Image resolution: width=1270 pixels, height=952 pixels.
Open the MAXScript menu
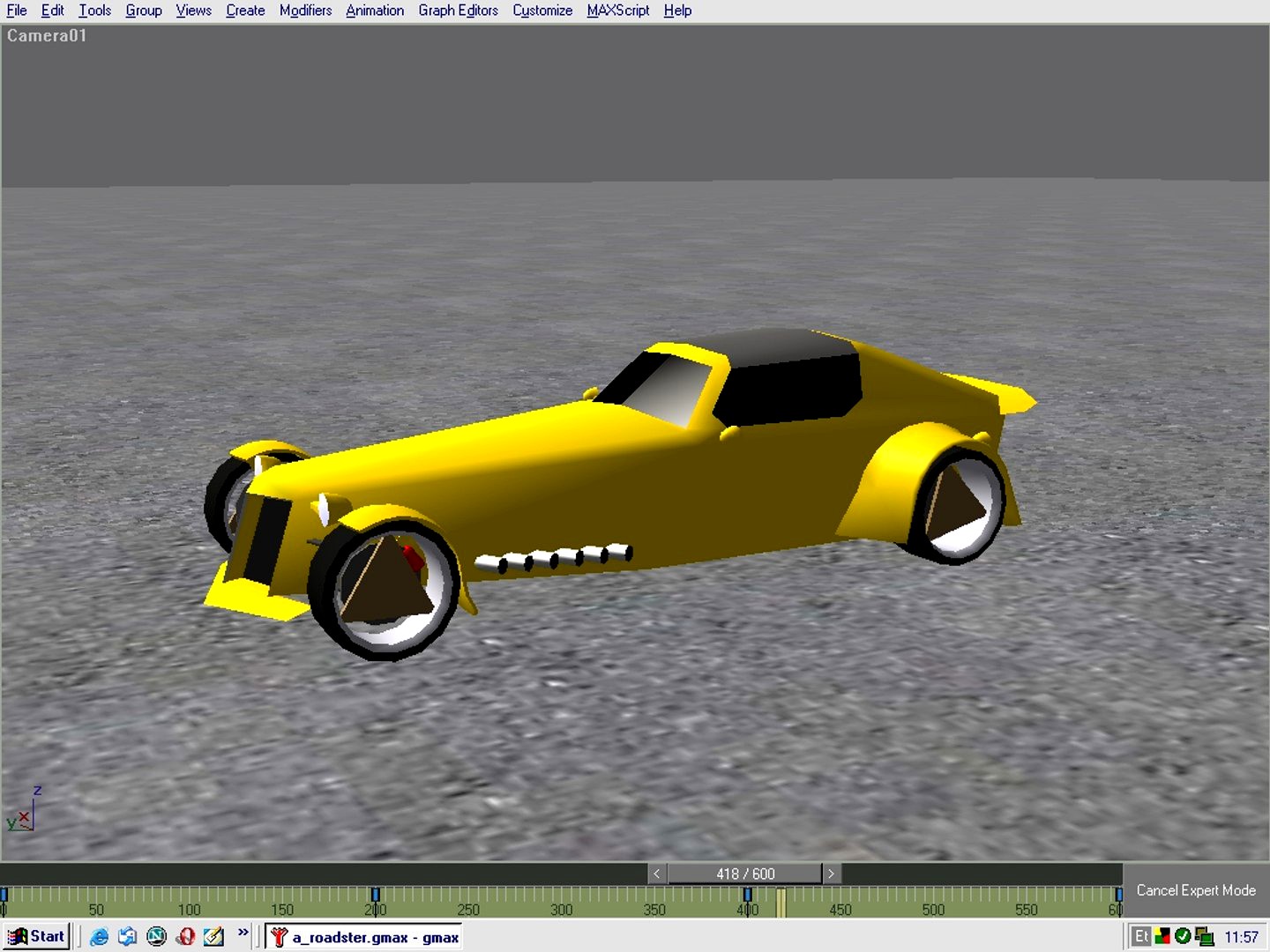pyautogui.click(x=618, y=11)
